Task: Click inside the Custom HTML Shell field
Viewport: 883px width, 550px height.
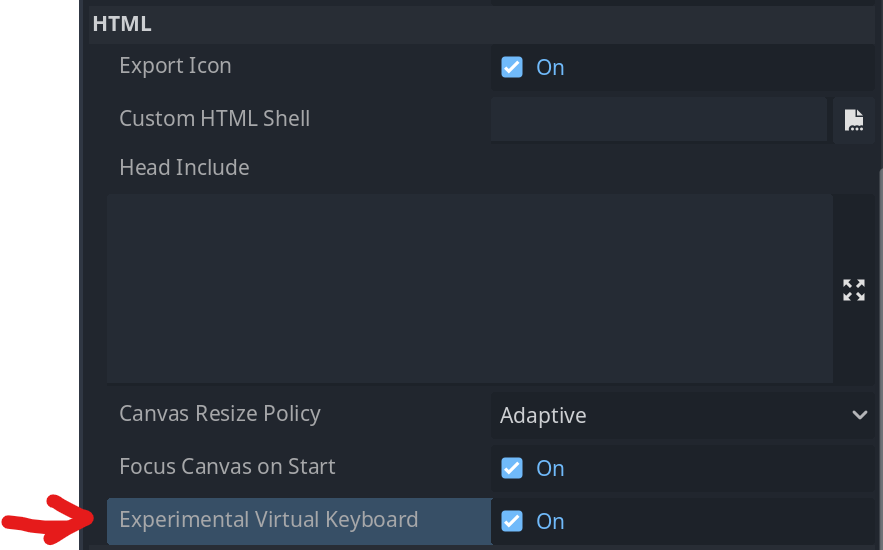Action: click(x=659, y=119)
